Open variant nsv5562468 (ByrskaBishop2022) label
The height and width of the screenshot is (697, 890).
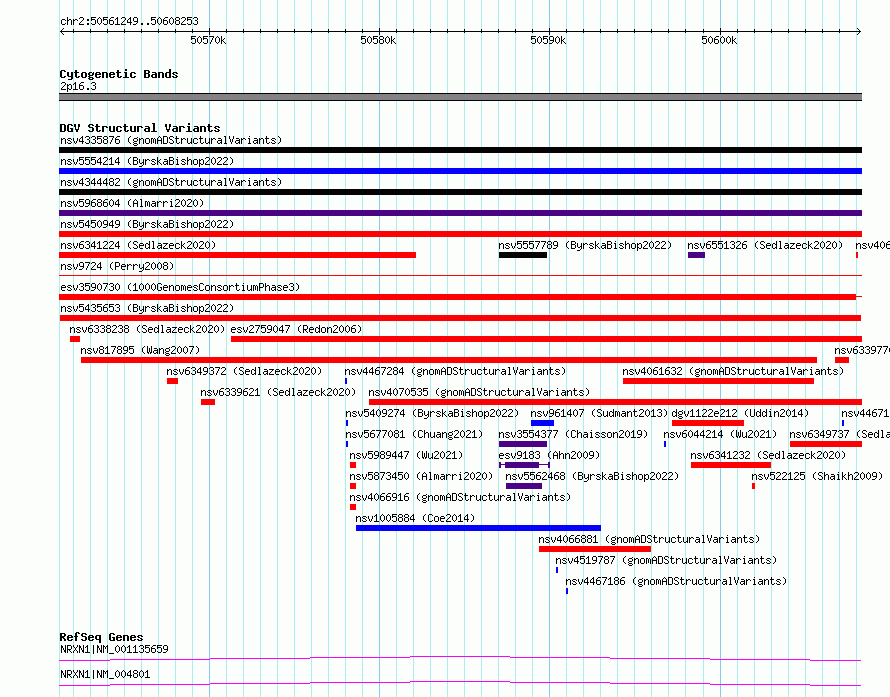(x=592, y=476)
